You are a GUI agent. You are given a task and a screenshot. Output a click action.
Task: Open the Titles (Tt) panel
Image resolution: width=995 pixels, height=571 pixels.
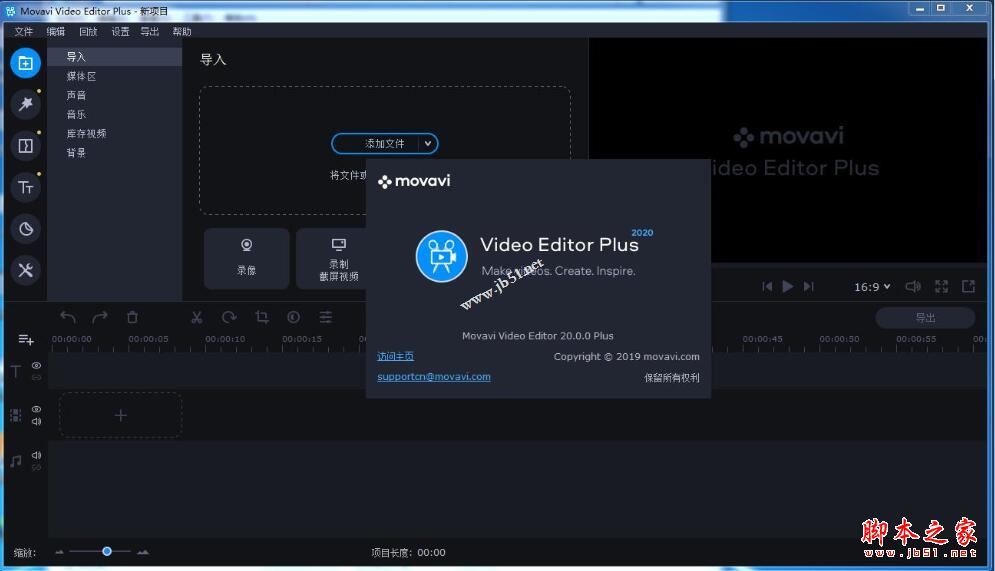[25, 187]
